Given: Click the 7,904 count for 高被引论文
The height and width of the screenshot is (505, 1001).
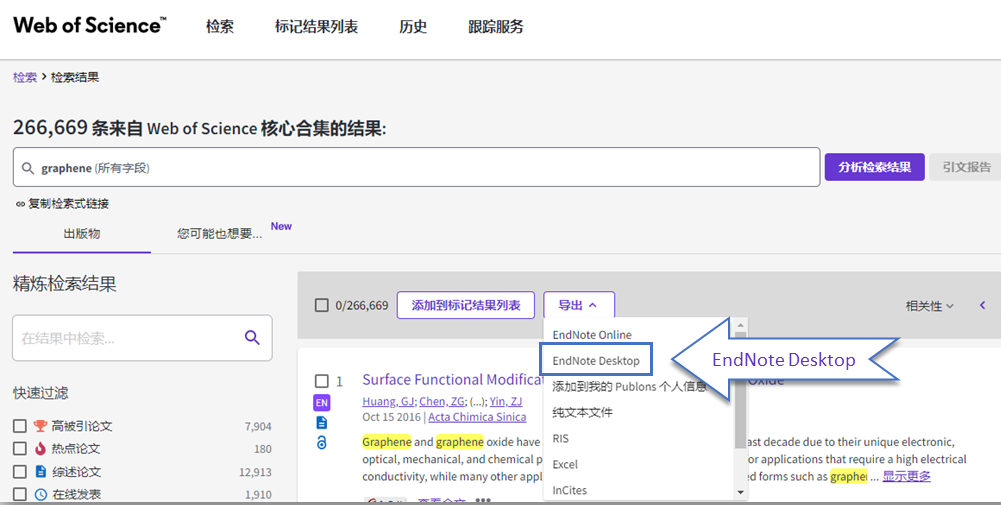Looking at the screenshot, I should (x=258, y=426).
